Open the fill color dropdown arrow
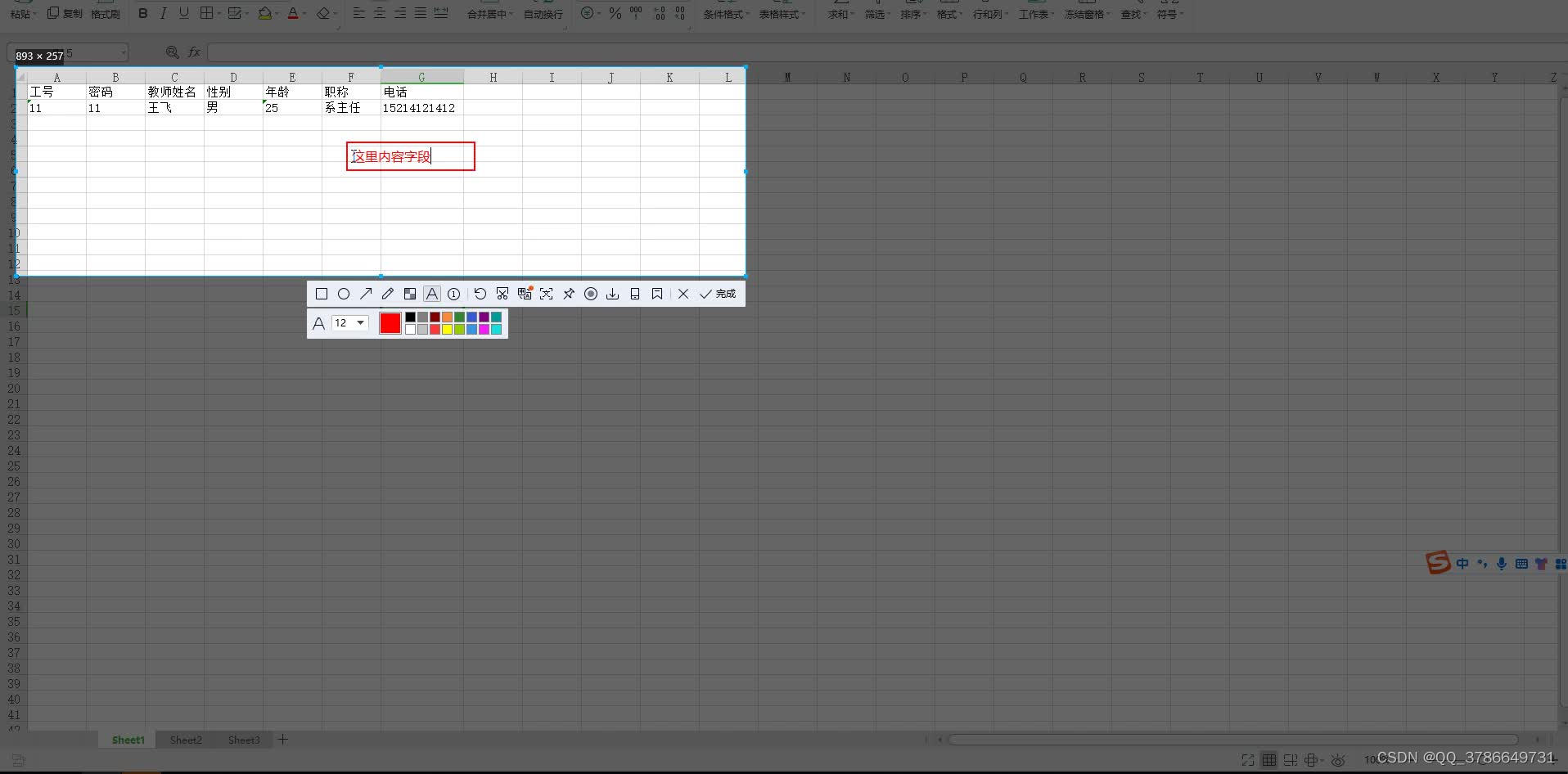The width and height of the screenshot is (1568, 774). (277, 14)
